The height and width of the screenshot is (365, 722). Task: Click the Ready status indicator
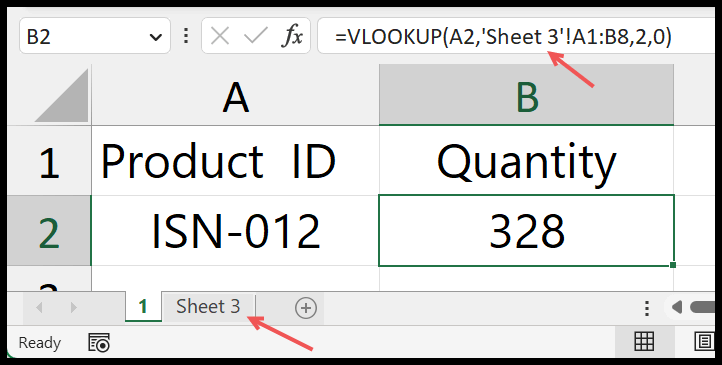click(40, 343)
